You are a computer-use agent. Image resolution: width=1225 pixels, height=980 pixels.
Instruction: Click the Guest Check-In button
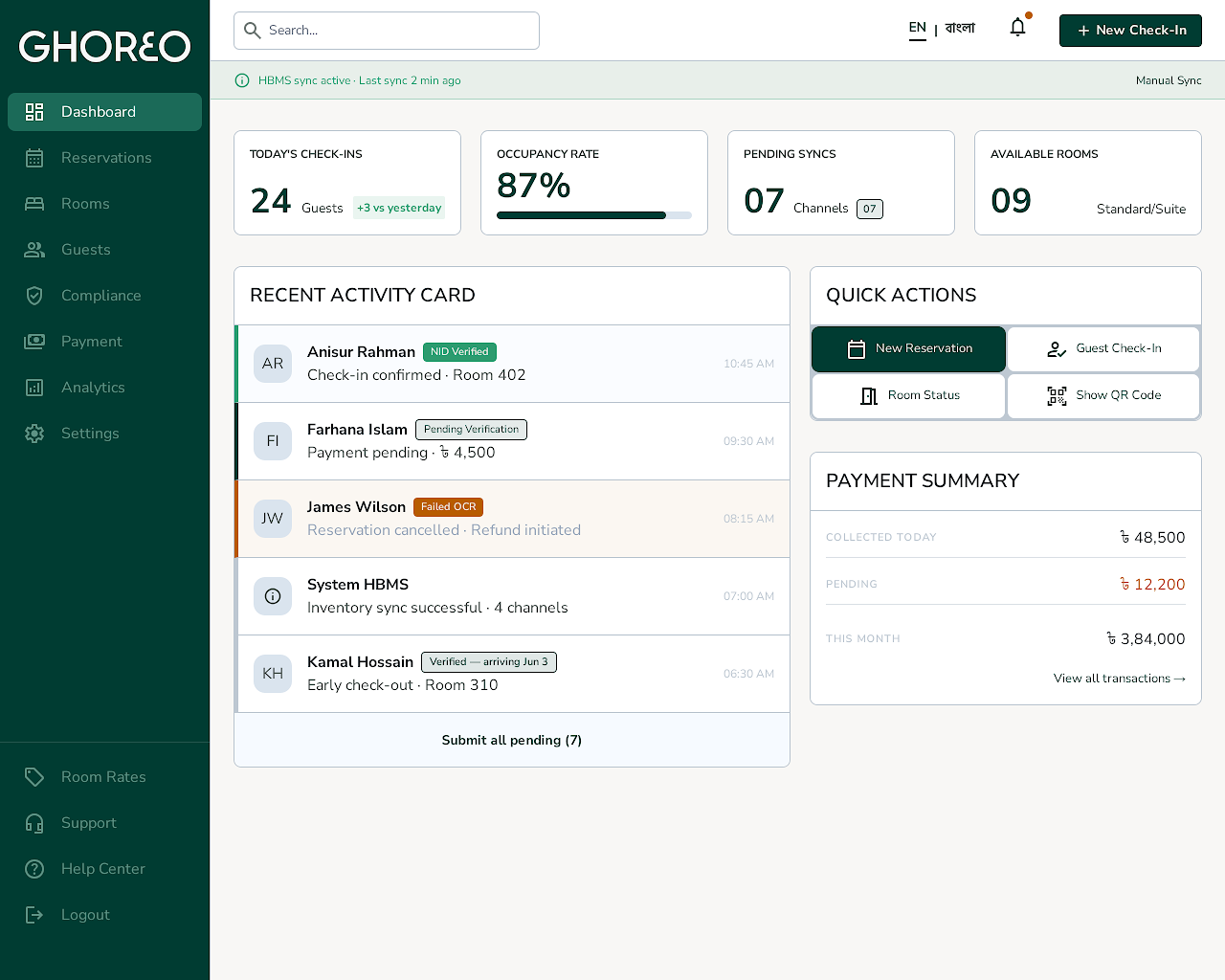pos(1103,349)
